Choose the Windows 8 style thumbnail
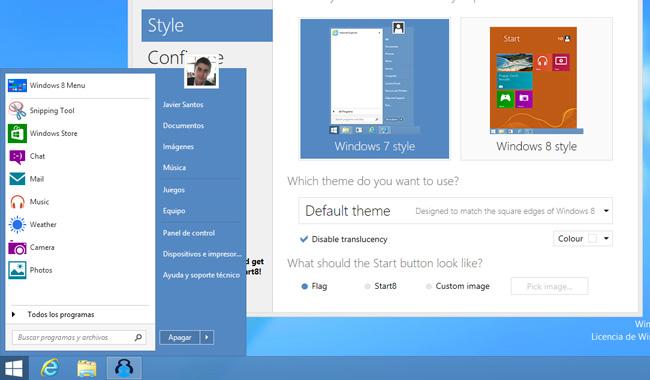The width and height of the screenshot is (650, 380). [536, 89]
